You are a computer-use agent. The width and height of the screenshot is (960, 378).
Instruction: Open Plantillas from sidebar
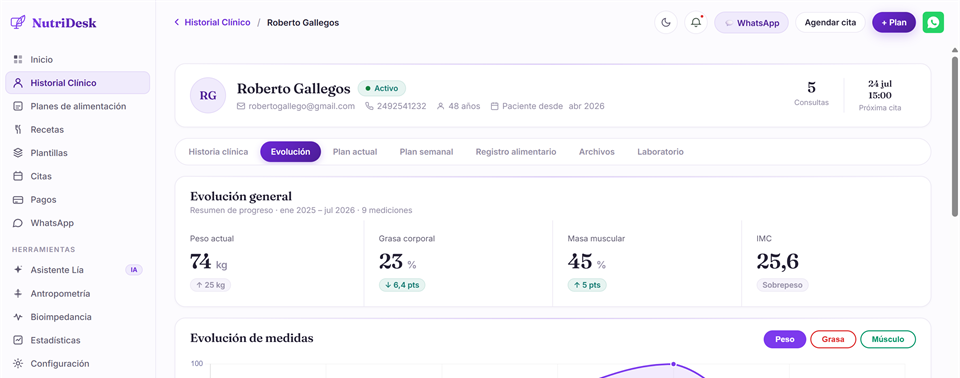pos(77,153)
